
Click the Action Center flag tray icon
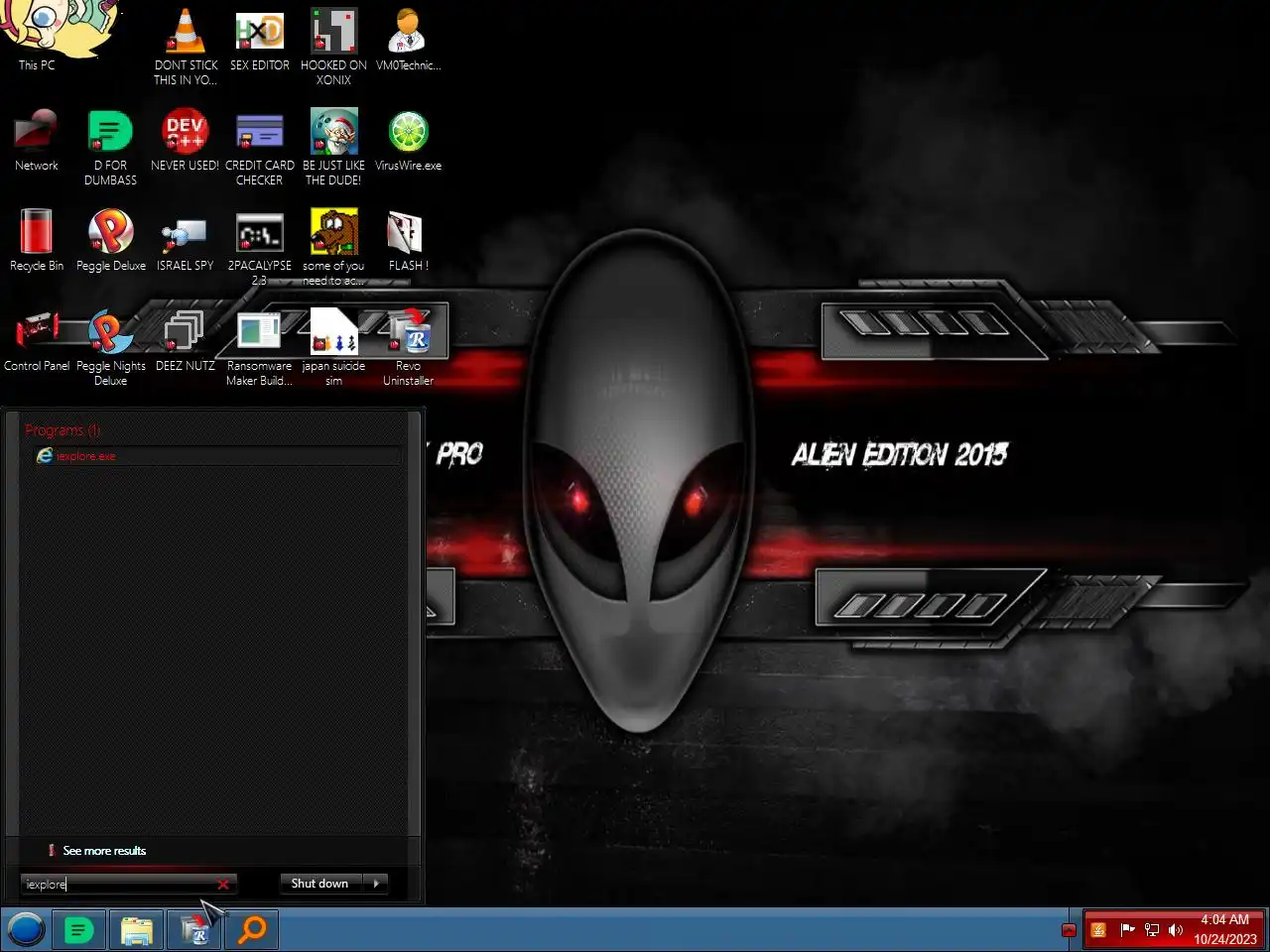[1127, 930]
